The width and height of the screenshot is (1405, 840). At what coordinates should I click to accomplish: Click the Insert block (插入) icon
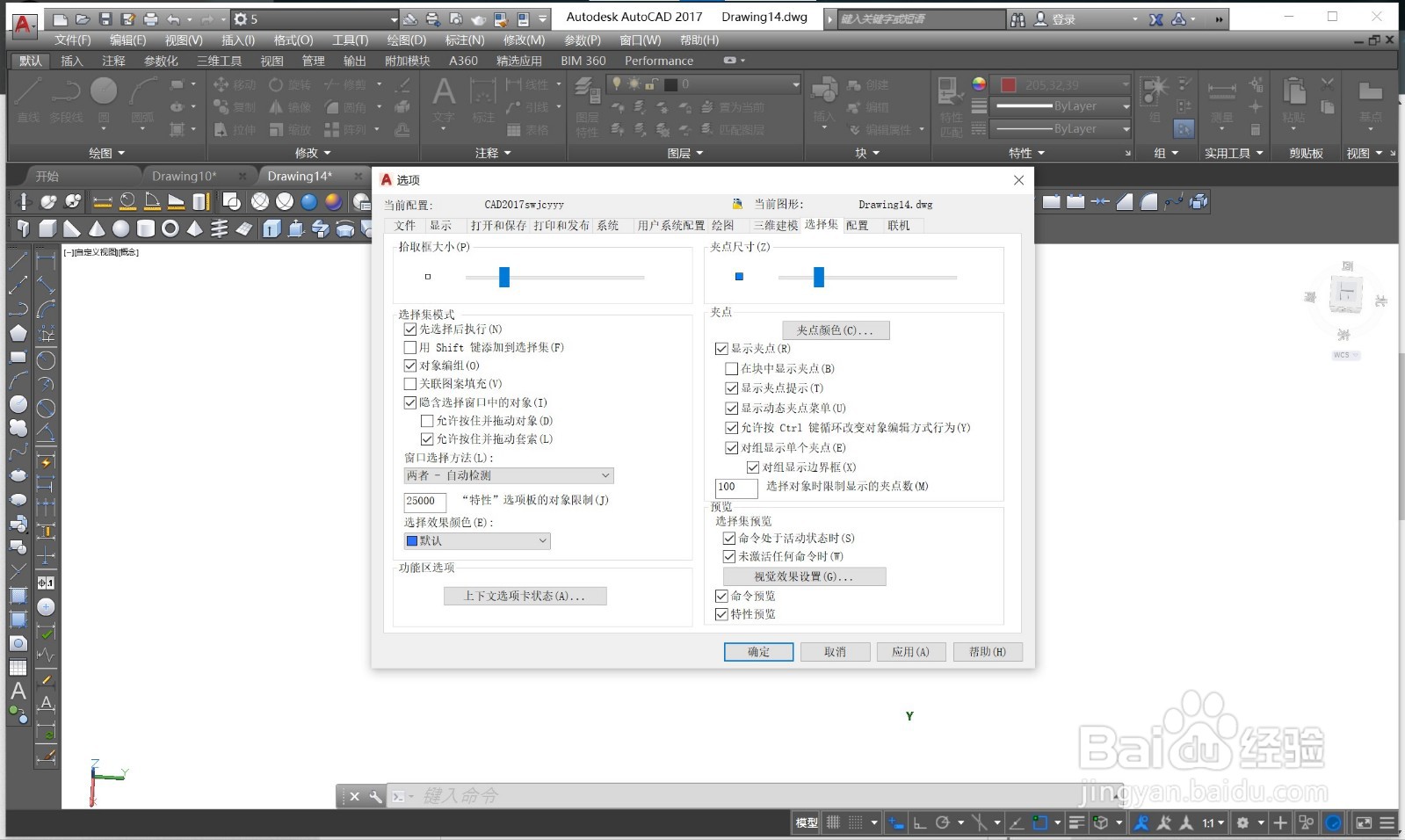tap(824, 98)
